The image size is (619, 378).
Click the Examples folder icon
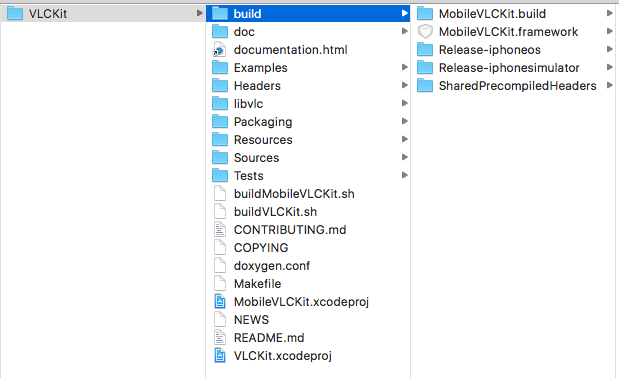(x=220, y=68)
